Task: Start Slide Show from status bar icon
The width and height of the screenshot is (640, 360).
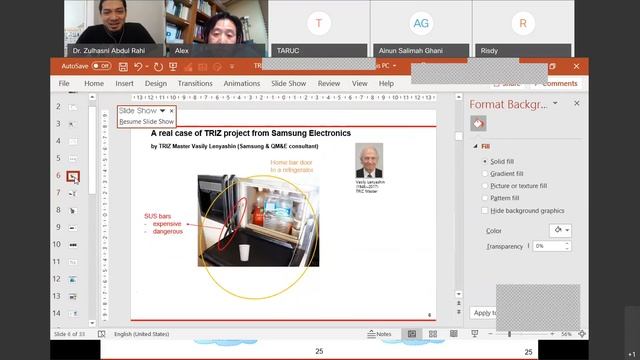Action: 474,334
